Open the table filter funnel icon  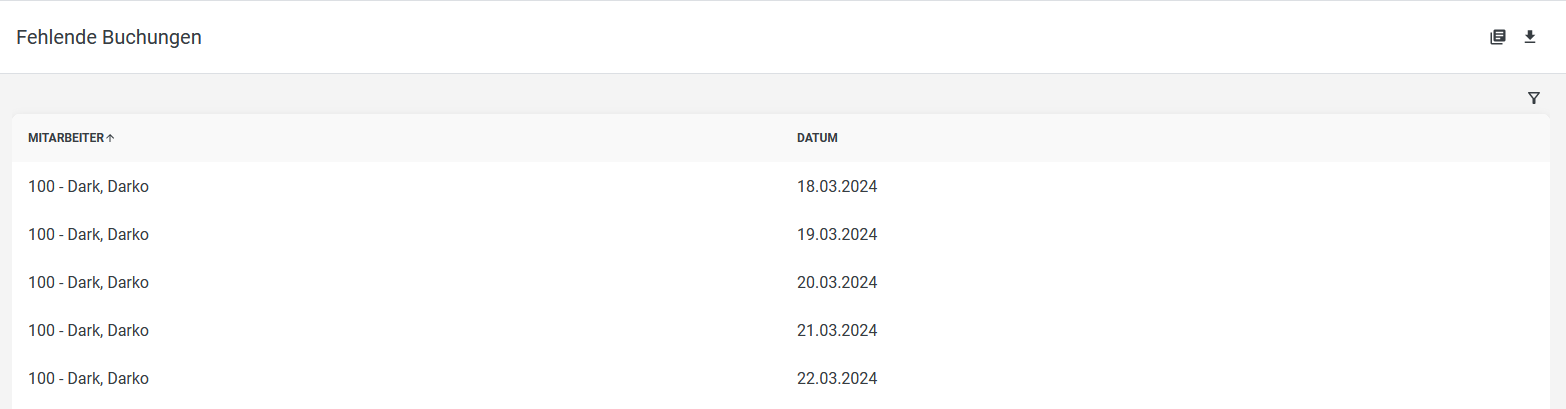pyautogui.click(x=1534, y=98)
